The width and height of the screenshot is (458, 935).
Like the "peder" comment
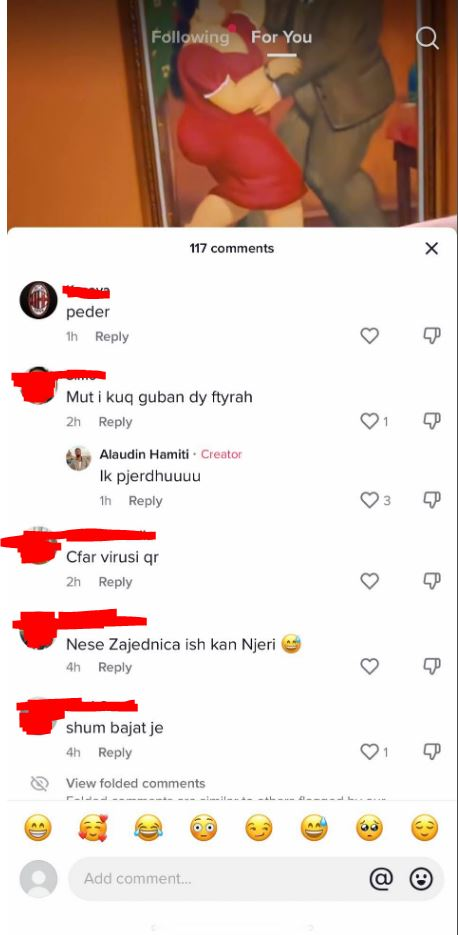click(x=370, y=336)
